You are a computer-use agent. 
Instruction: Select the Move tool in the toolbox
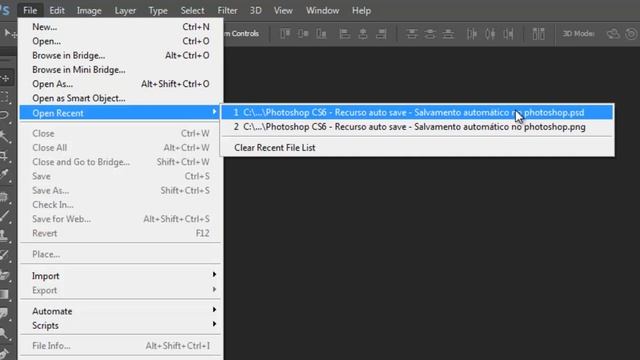[6, 78]
